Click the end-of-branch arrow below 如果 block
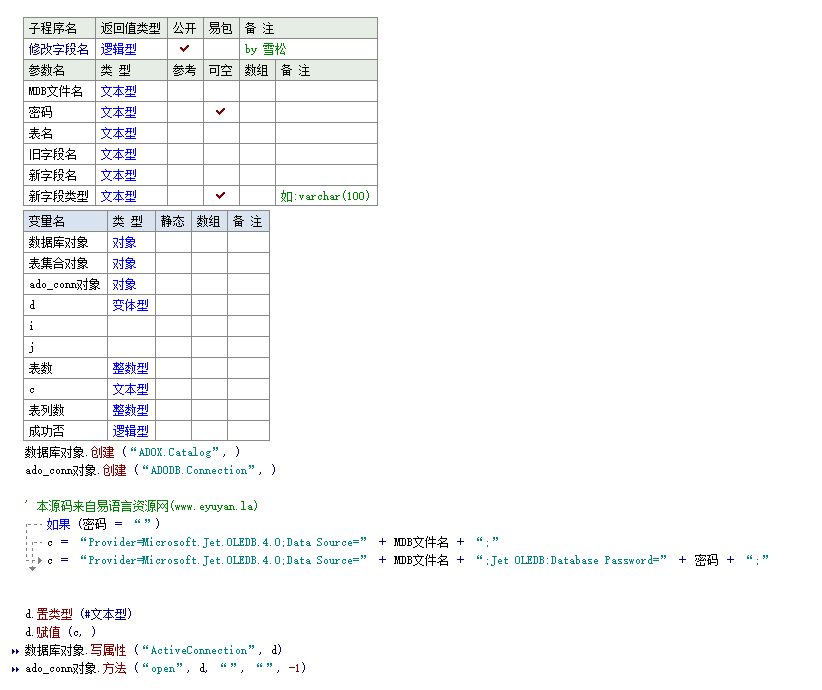Viewport: 822px width, 690px height. click(x=33, y=568)
